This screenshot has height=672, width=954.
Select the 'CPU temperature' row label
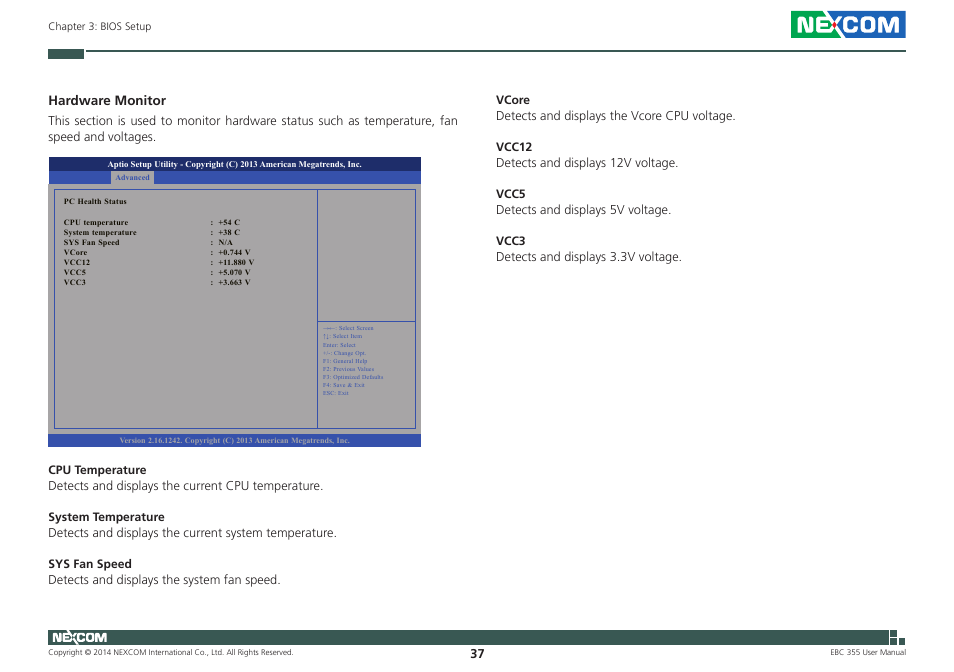(96, 223)
